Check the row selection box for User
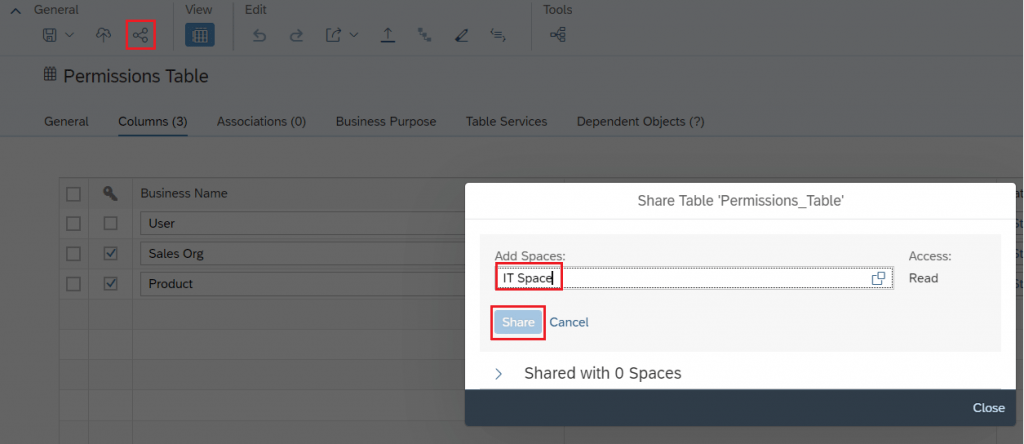This screenshot has width=1024, height=444. pos(73,223)
